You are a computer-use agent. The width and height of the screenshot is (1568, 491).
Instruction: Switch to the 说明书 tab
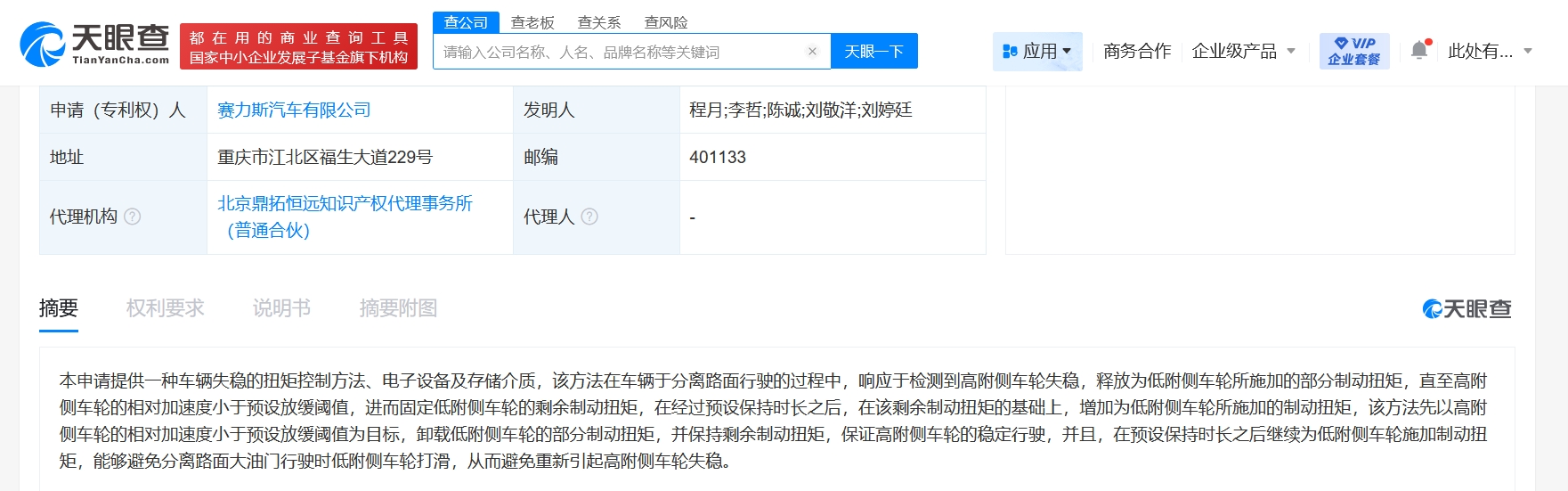click(281, 308)
